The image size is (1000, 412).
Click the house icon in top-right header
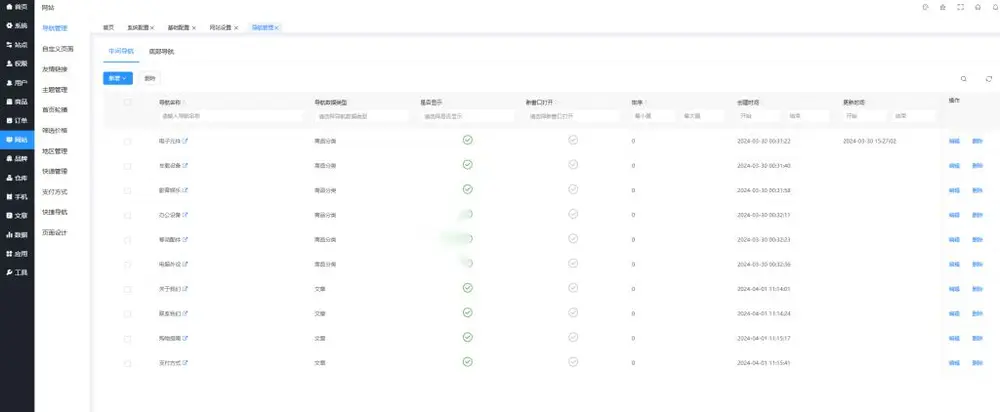tap(978, 7)
